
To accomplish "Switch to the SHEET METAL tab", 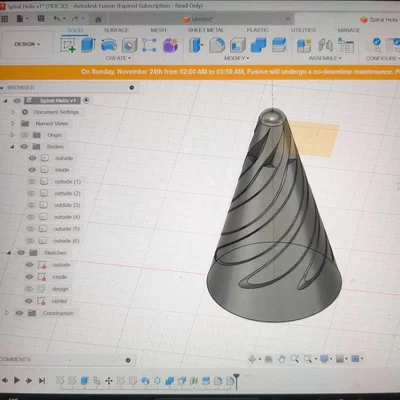I will pos(206,30).
